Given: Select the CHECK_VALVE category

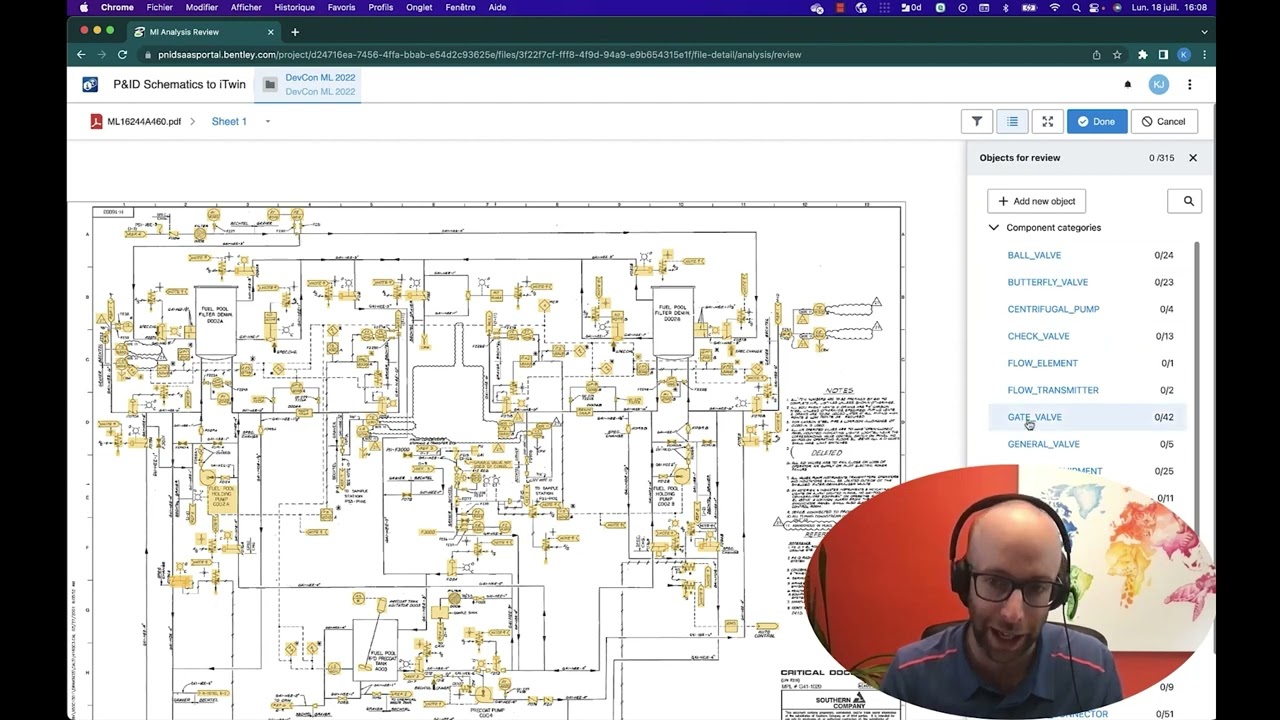Looking at the screenshot, I should (x=1038, y=336).
